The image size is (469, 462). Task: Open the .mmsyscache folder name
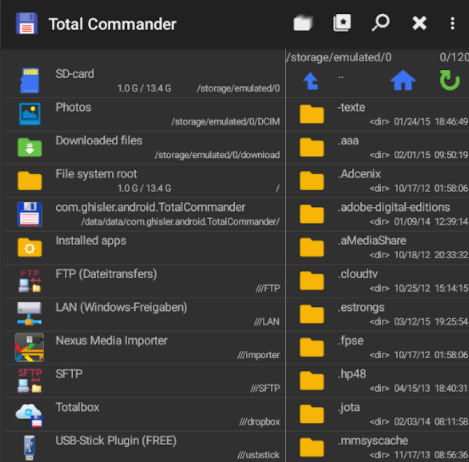click(372, 441)
